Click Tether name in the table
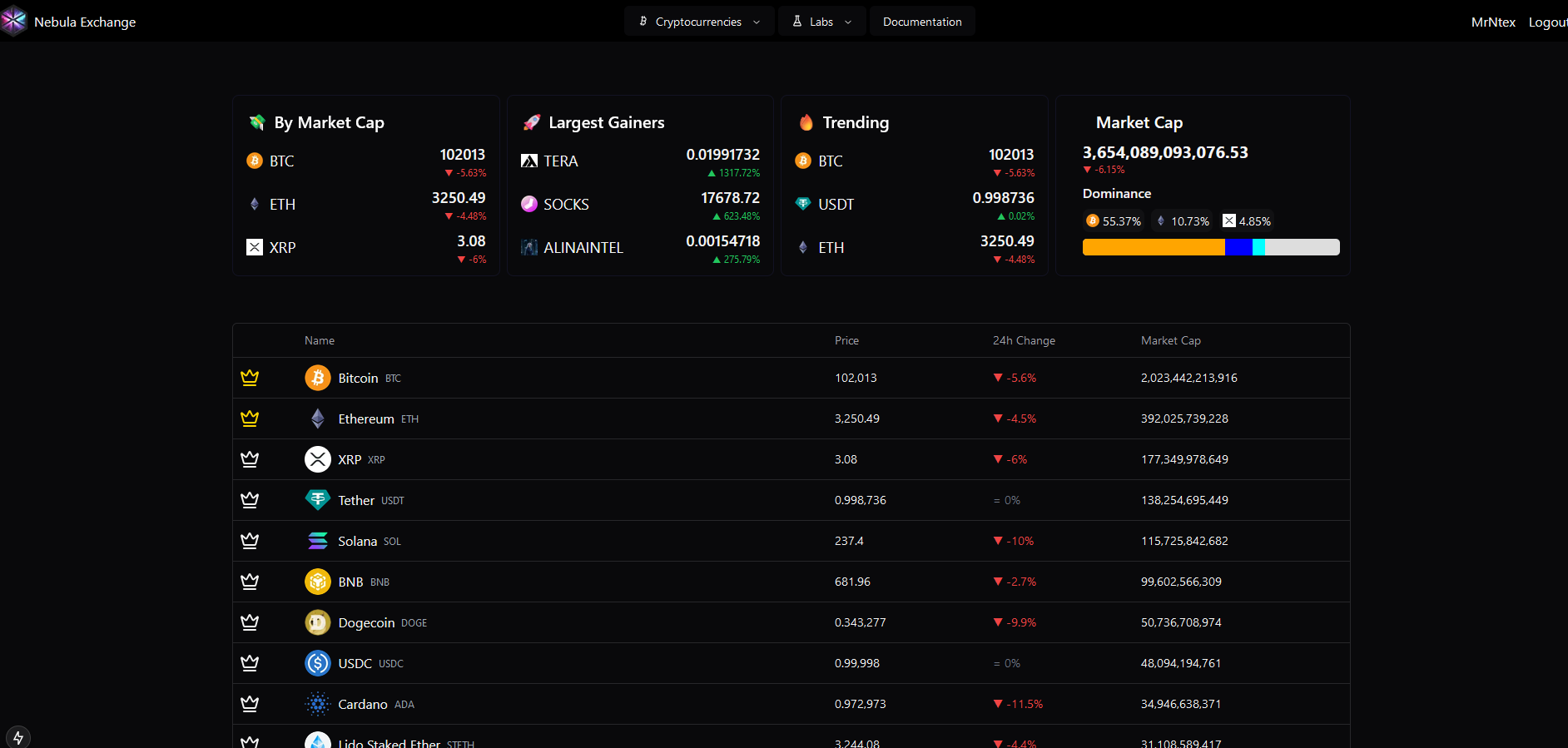Image resolution: width=1568 pixels, height=748 pixels. pyautogui.click(x=356, y=500)
